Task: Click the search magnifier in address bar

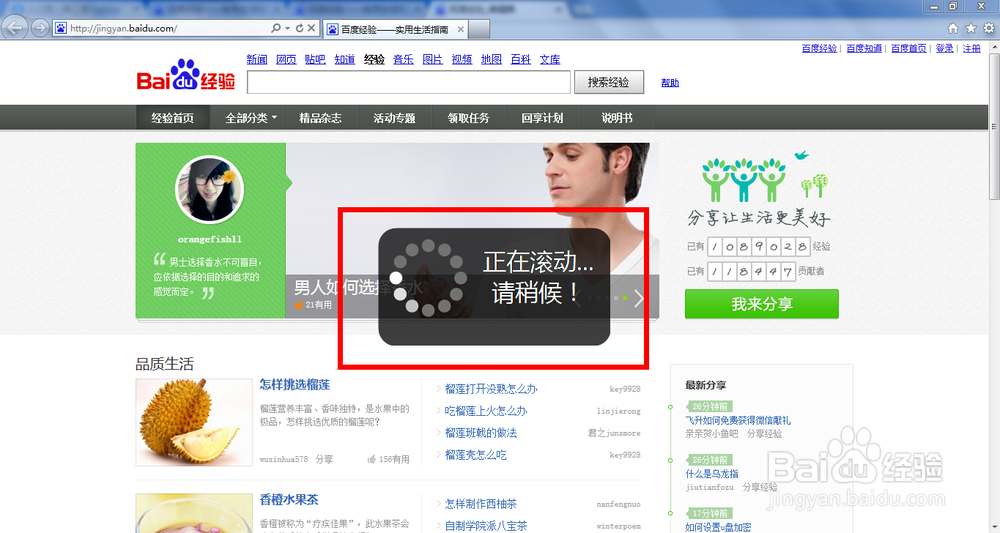Action: click(276, 28)
